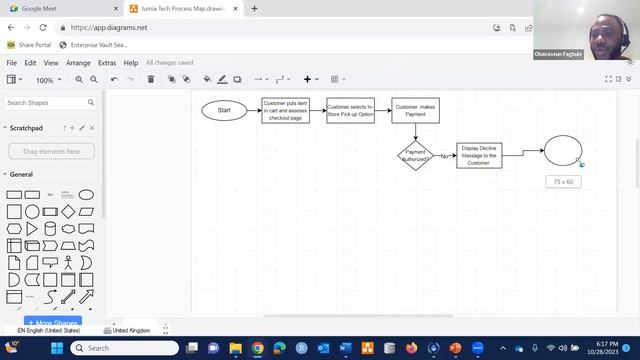Select the Display Decline Message box

(479, 156)
